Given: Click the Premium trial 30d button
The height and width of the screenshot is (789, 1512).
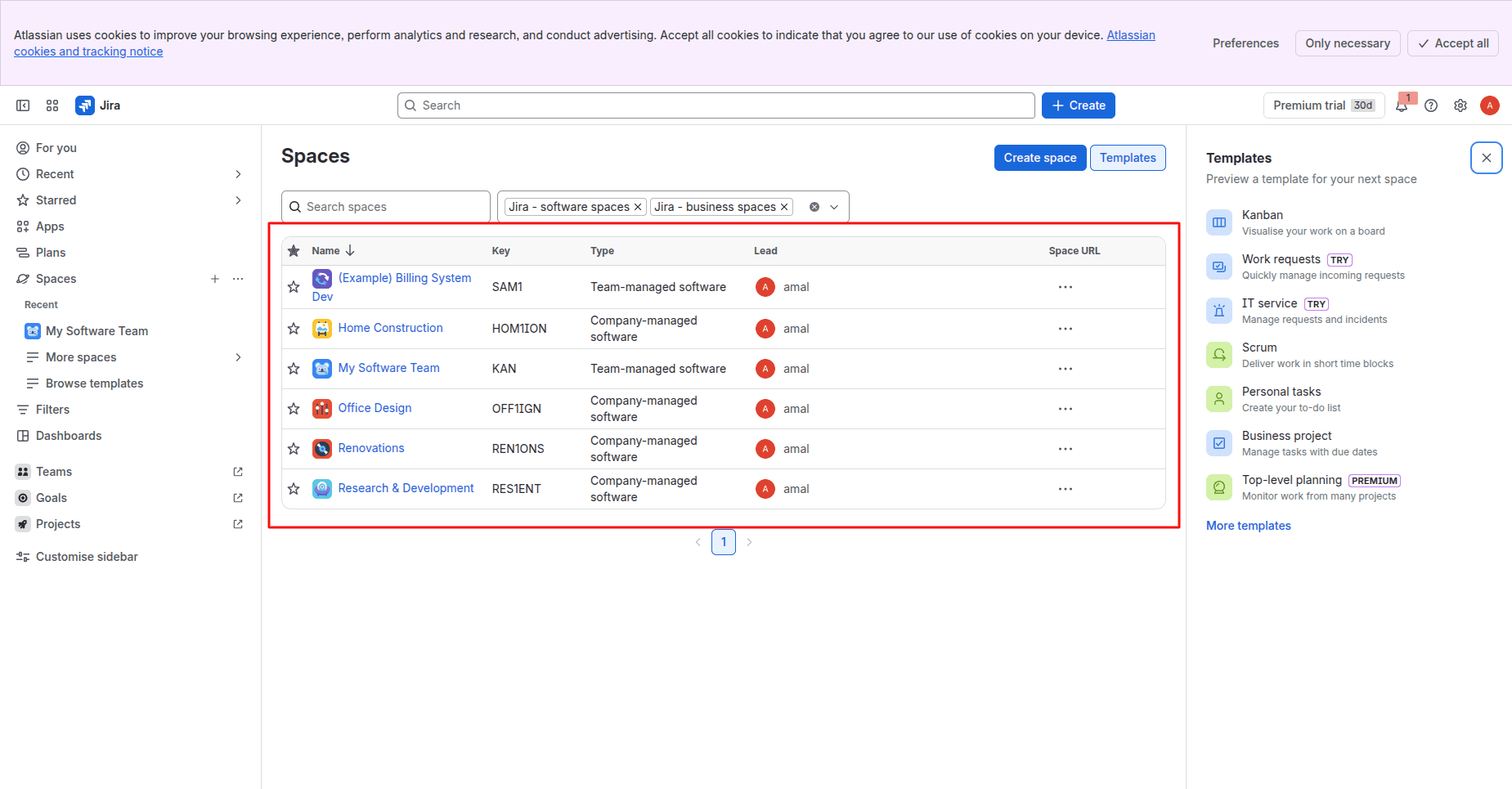Looking at the screenshot, I should (x=1324, y=105).
